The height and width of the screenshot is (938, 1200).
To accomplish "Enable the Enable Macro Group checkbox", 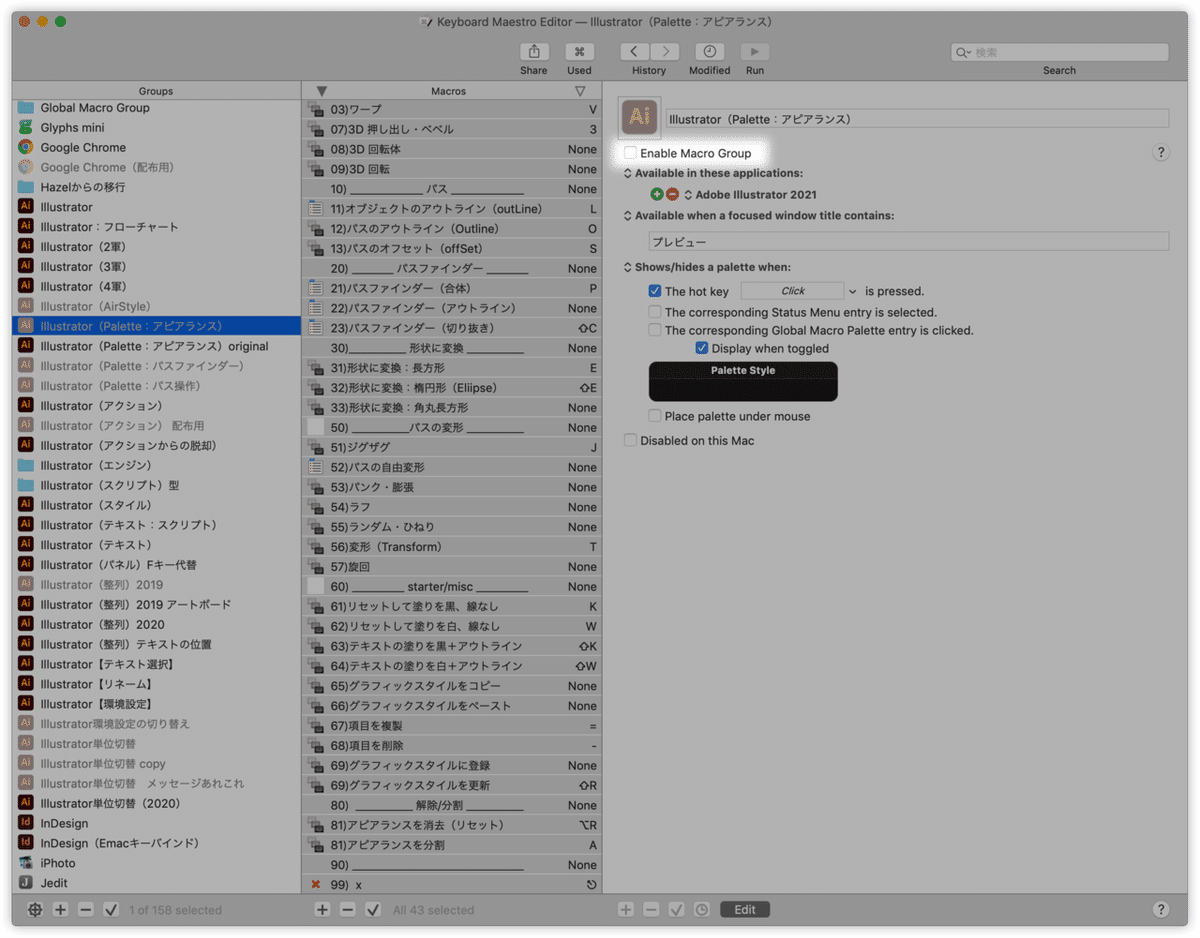I will pos(630,153).
